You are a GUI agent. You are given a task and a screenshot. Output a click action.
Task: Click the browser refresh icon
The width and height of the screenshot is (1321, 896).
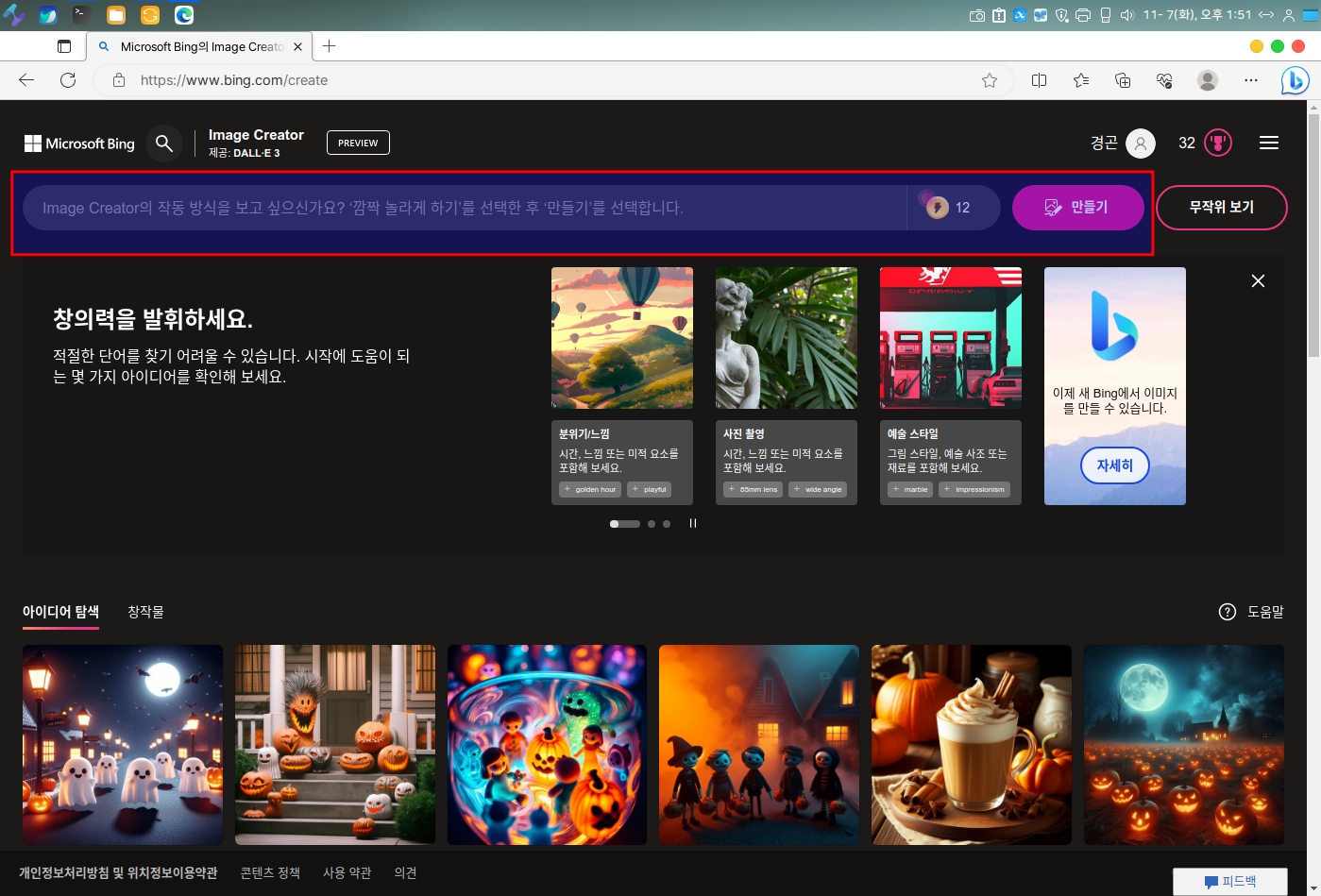point(68,80)
